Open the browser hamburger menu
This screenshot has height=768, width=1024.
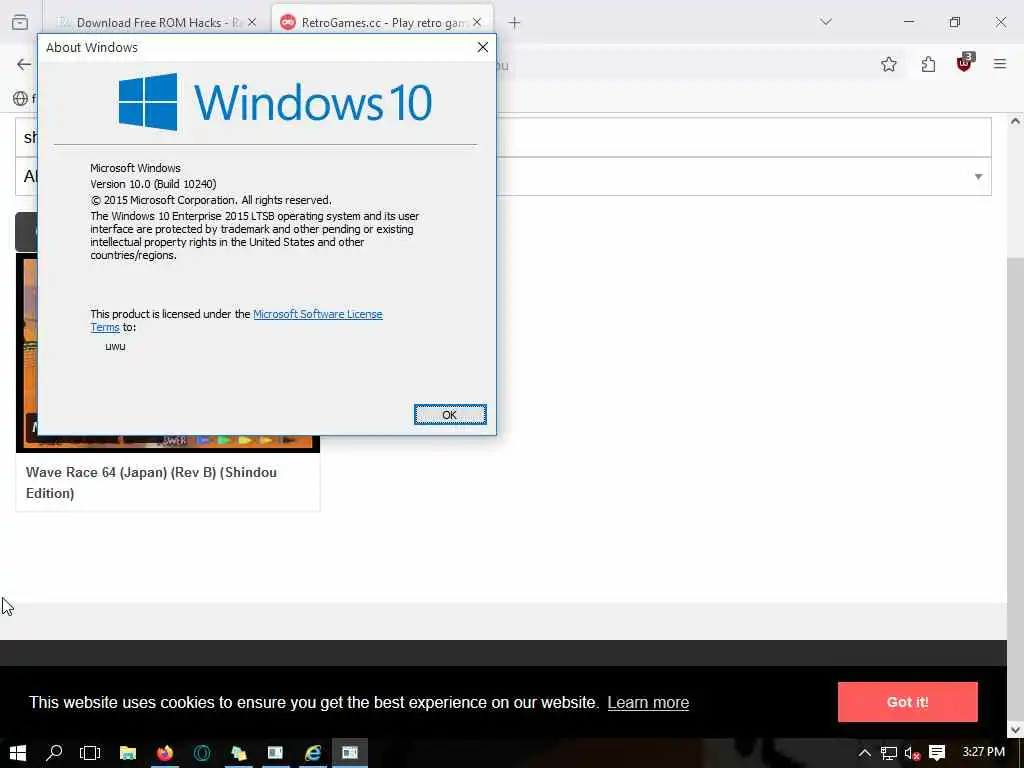pos(1000,64)
